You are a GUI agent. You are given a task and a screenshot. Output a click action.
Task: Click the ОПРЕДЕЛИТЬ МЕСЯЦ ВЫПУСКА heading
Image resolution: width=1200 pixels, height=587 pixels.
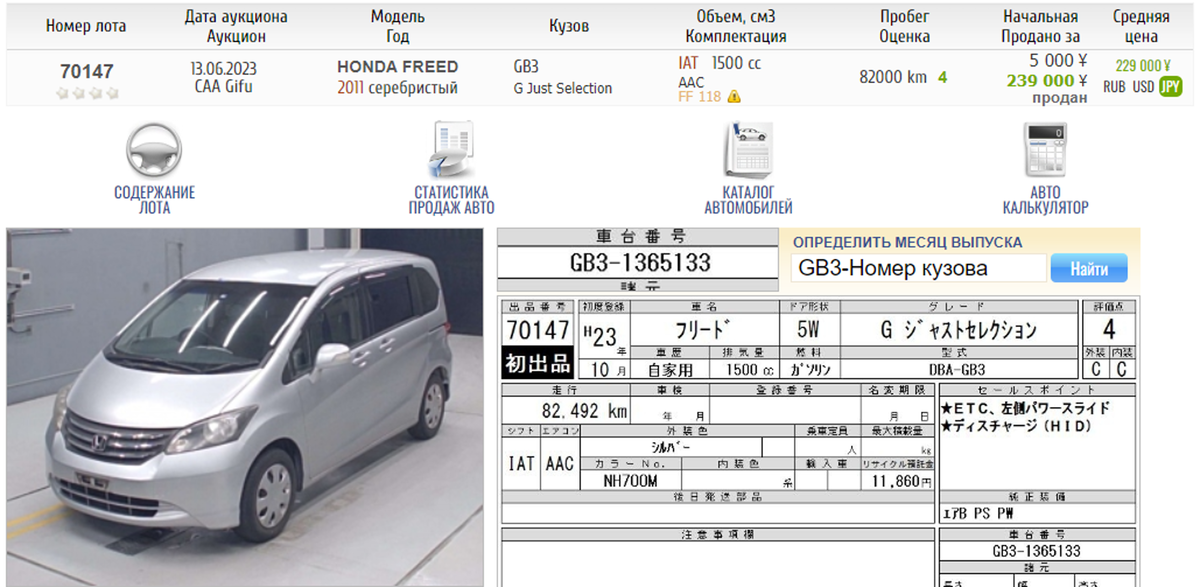tap(907, 243)
